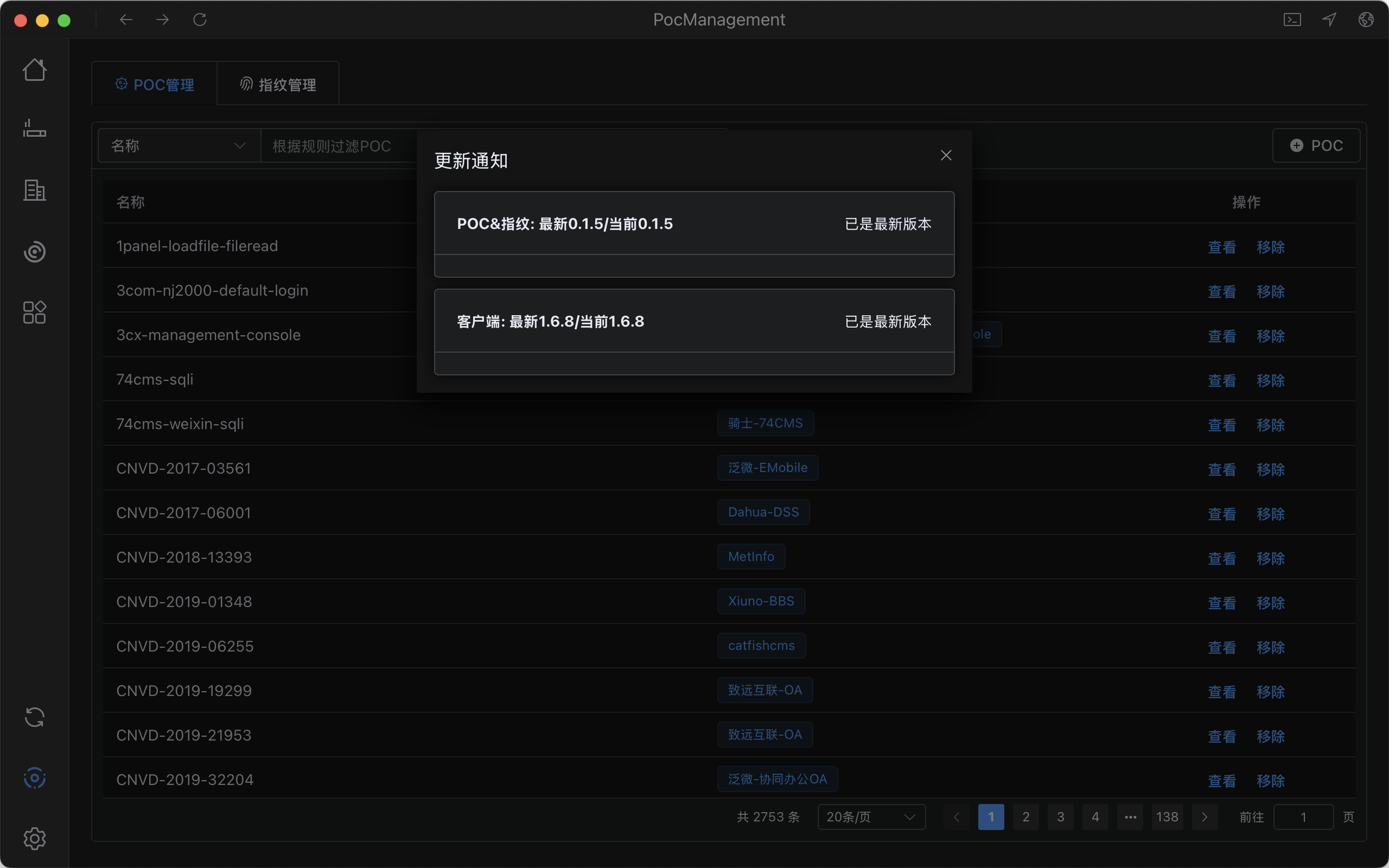Screen dimensions: 1389x868
Task: Click 移除 for CNVD-2017-06001 row
Action: [x=1270, y=514]
